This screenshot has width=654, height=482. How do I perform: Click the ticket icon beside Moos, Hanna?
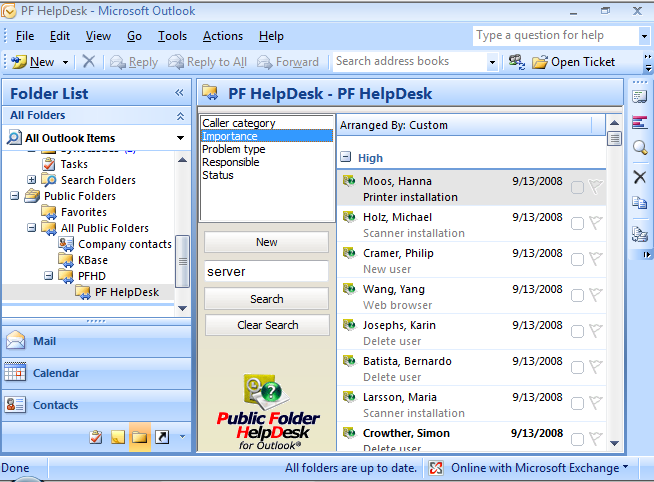349,181
